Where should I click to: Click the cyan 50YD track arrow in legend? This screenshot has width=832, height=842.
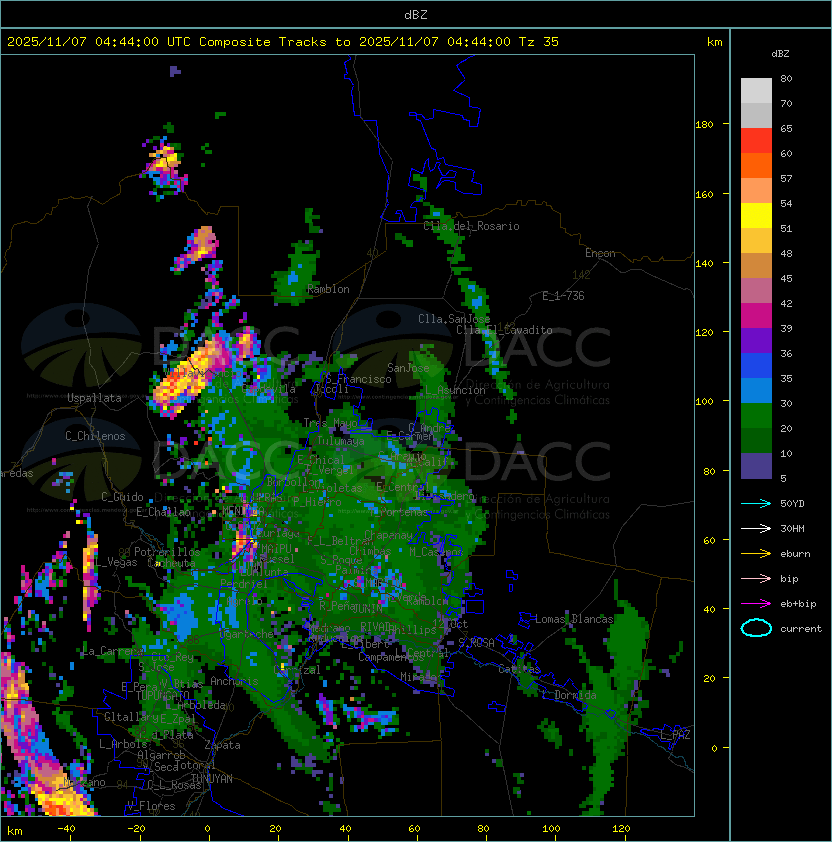click(x=756, y=503)
